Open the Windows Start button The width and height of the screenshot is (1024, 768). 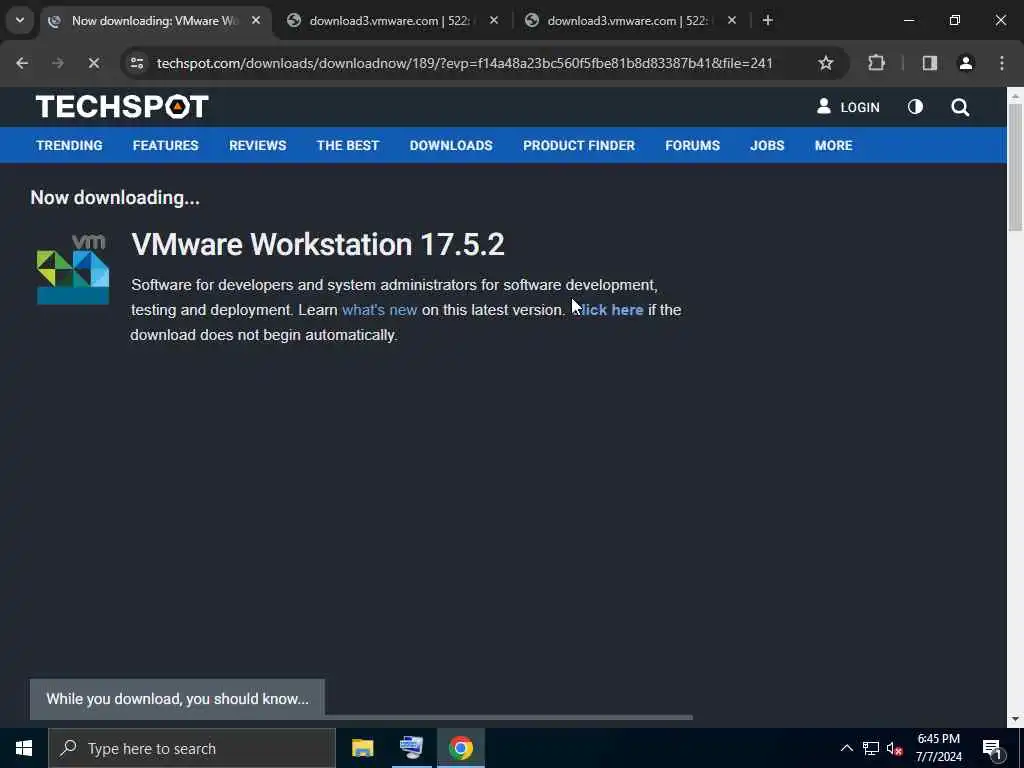click(x=24, y=748)
